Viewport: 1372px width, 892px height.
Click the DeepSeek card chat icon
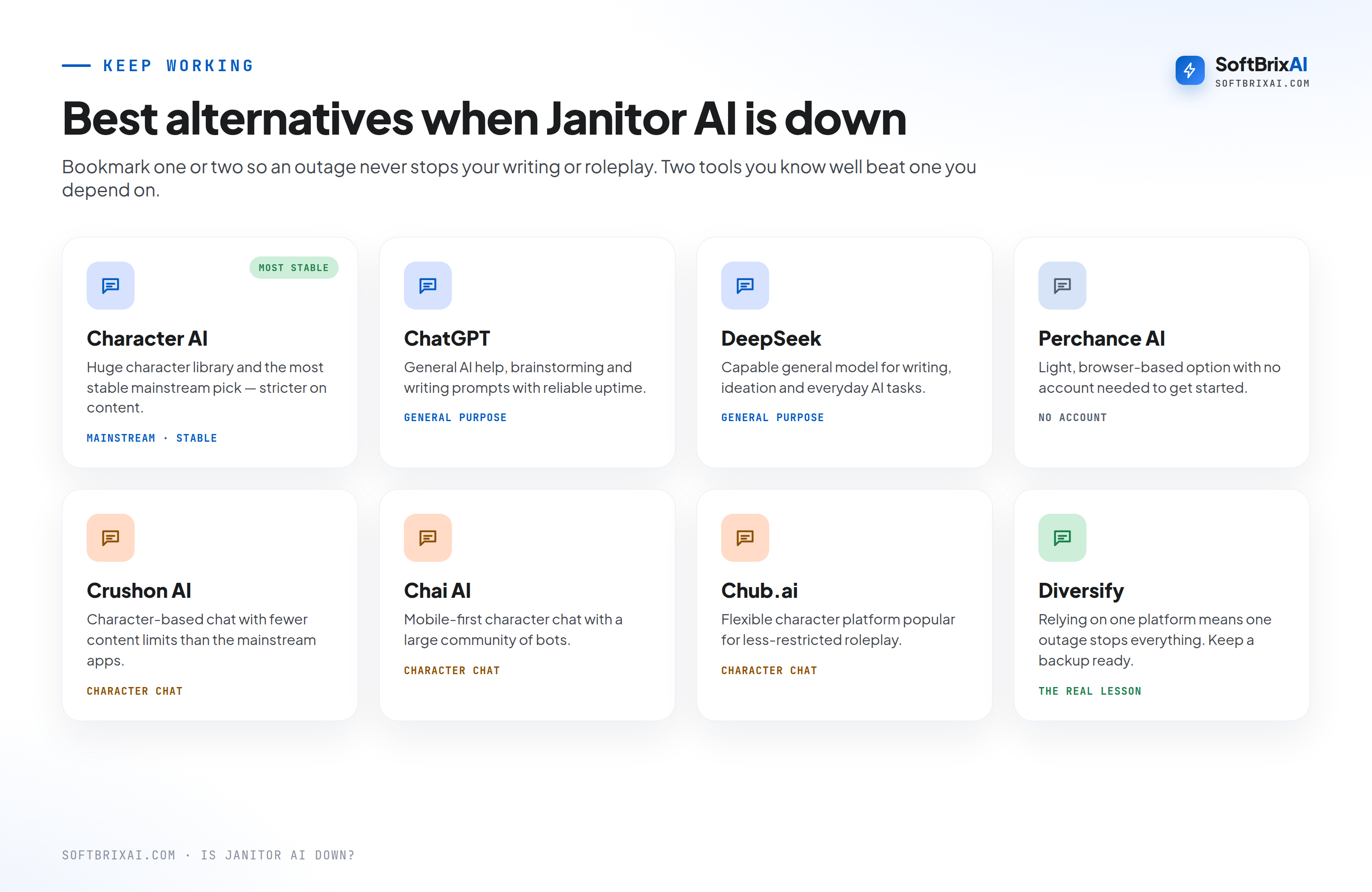(745, 286)
